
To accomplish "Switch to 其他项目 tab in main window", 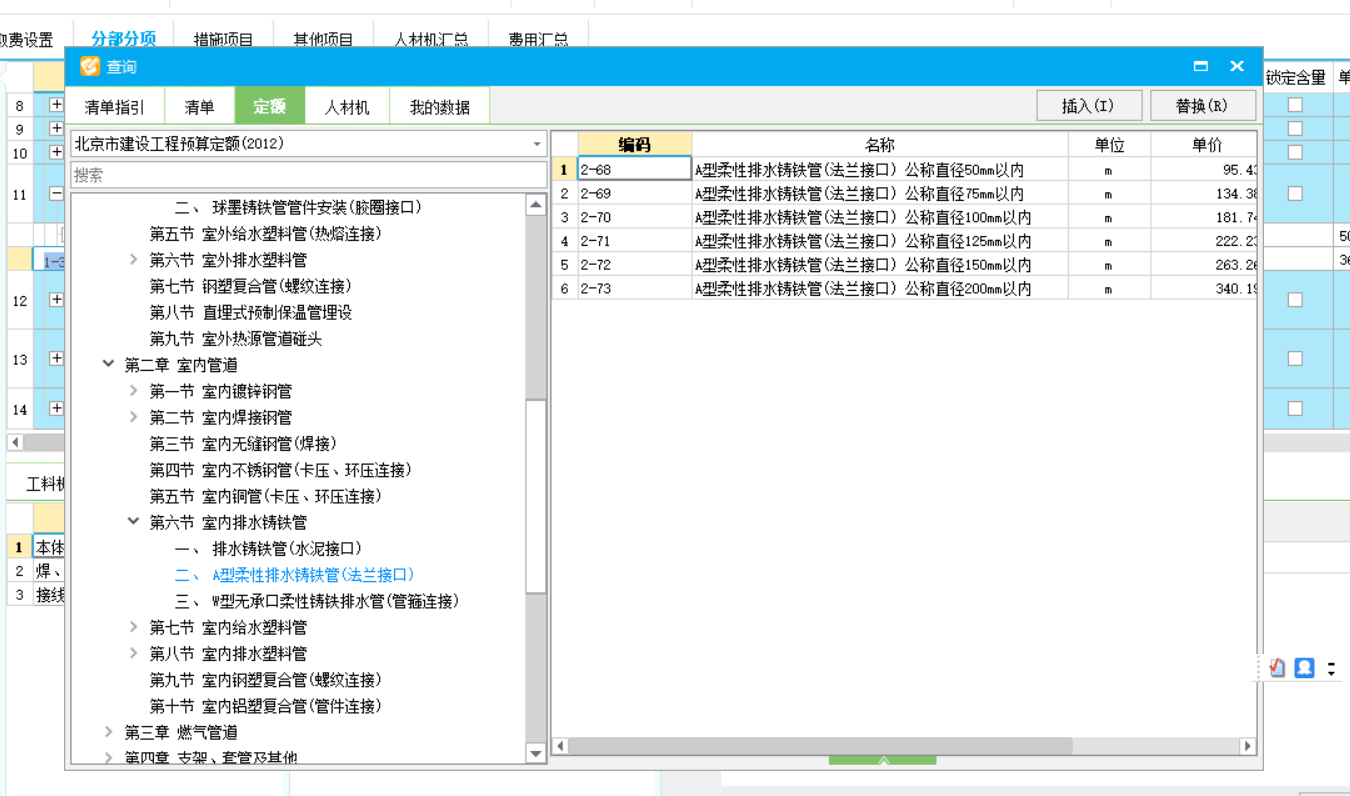I will point(323,40).
